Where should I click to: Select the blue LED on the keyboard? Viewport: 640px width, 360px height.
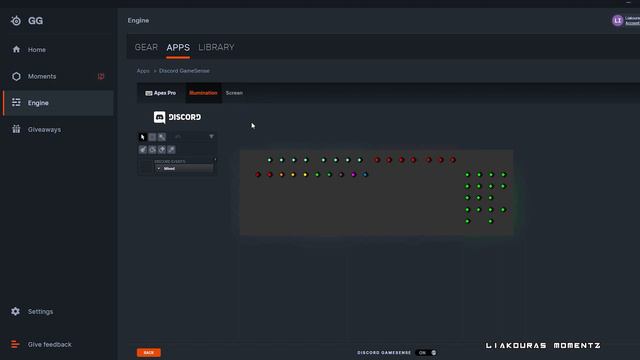[365, 175]
